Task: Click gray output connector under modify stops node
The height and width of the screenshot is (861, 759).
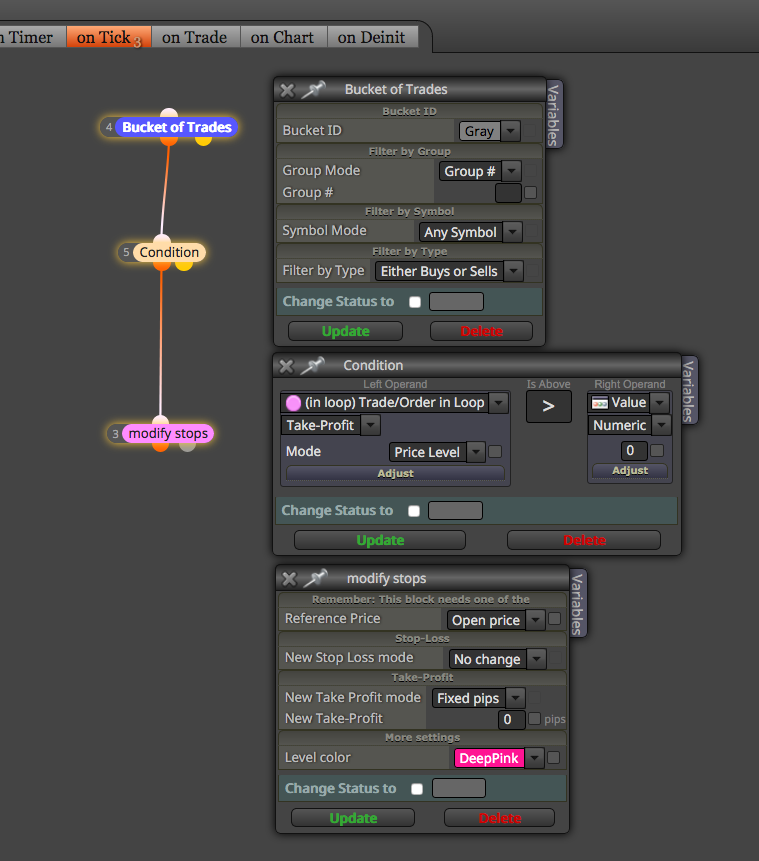Action: [x=188, y=446]
